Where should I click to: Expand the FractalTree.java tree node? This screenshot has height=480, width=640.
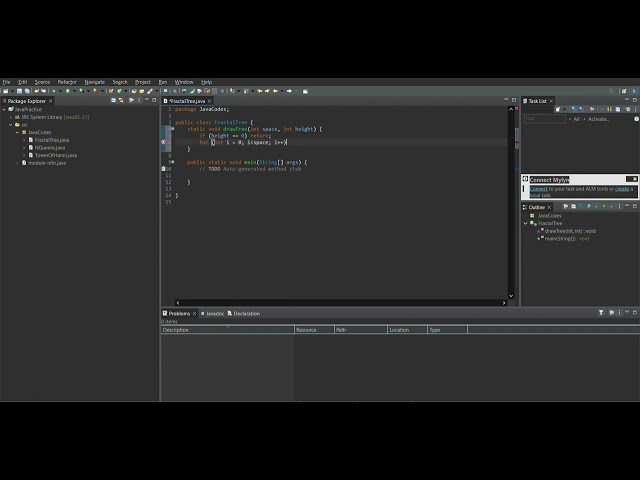point(24,140)
